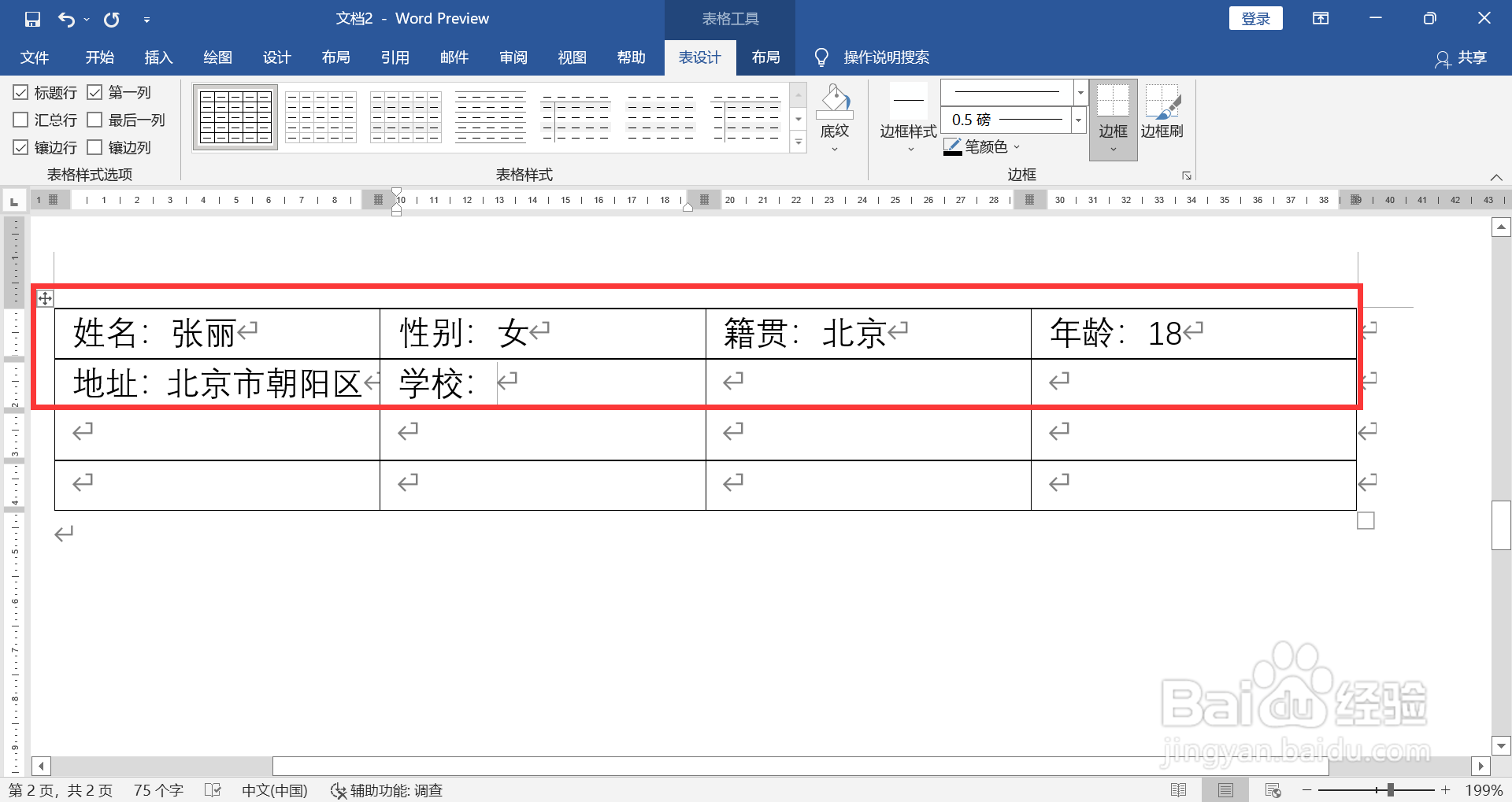Click the horizontal scrollbar right arrow

tap(1480, 766)
